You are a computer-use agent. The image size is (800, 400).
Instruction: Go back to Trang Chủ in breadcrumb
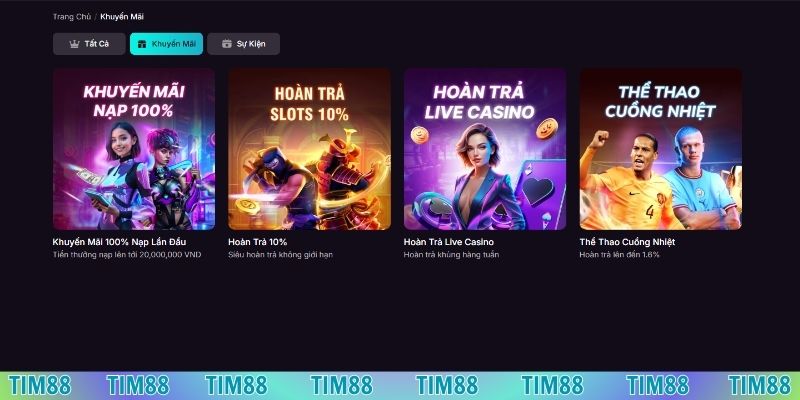pos(72,17)
